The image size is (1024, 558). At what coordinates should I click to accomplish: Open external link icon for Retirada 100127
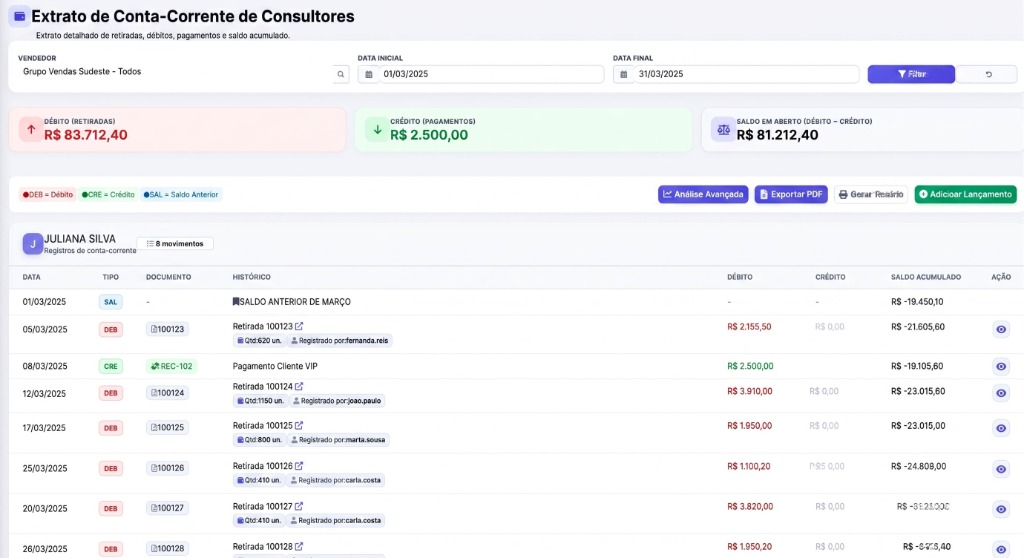(298, 506)
